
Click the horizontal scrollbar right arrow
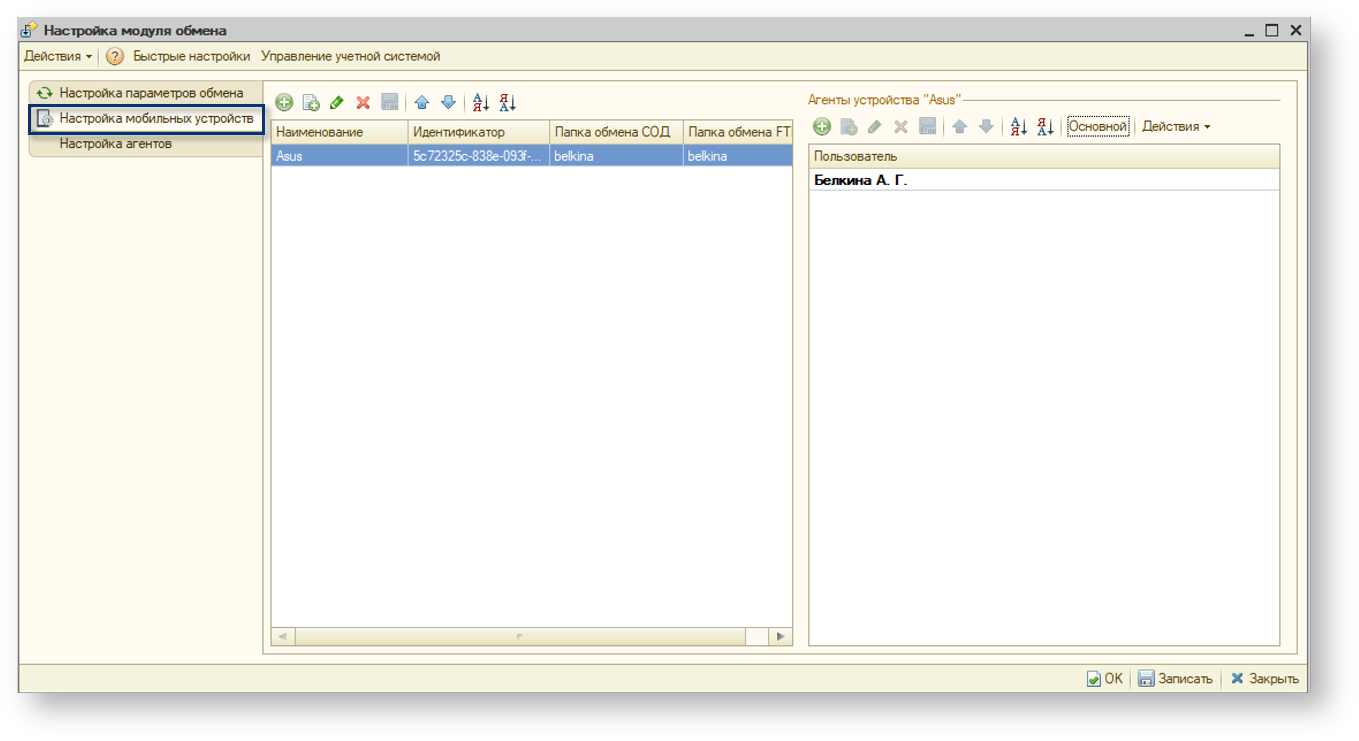(x=780, y=637)
